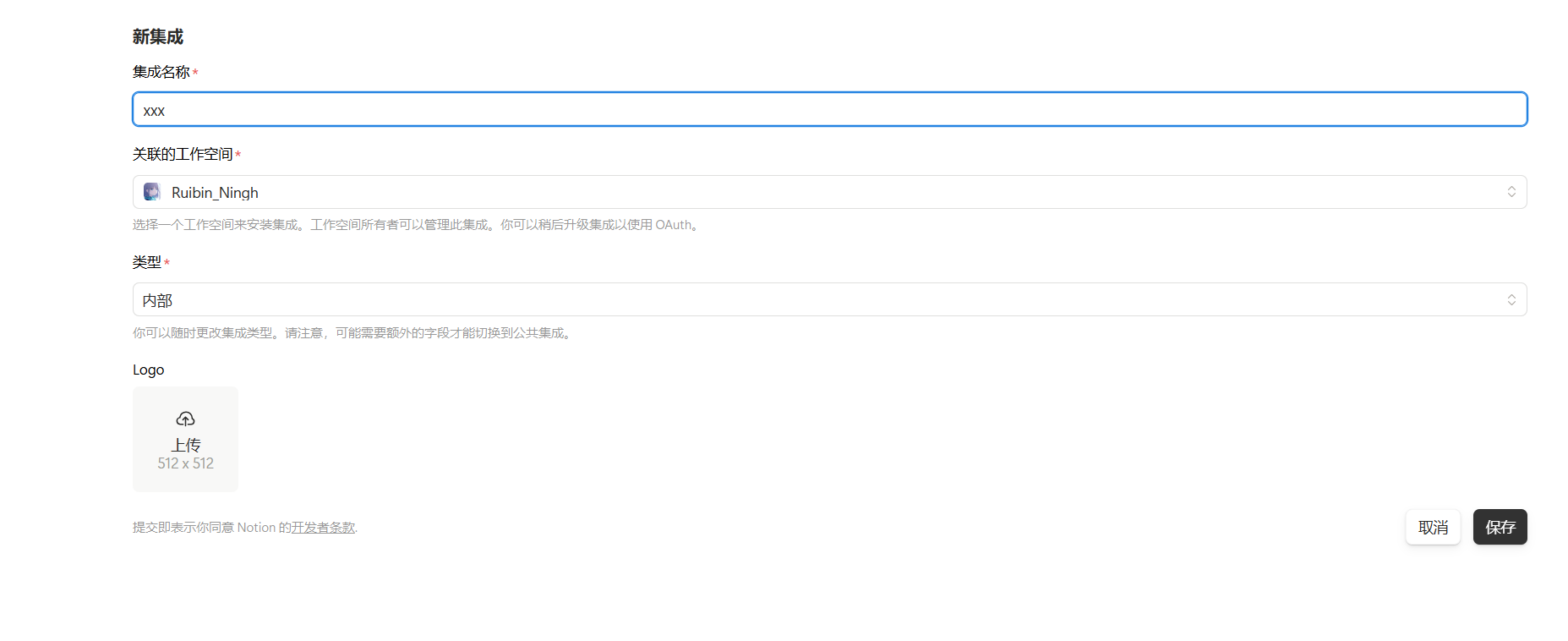Click the workspace helper text mentioning OAuth

[x=417, y=225]
